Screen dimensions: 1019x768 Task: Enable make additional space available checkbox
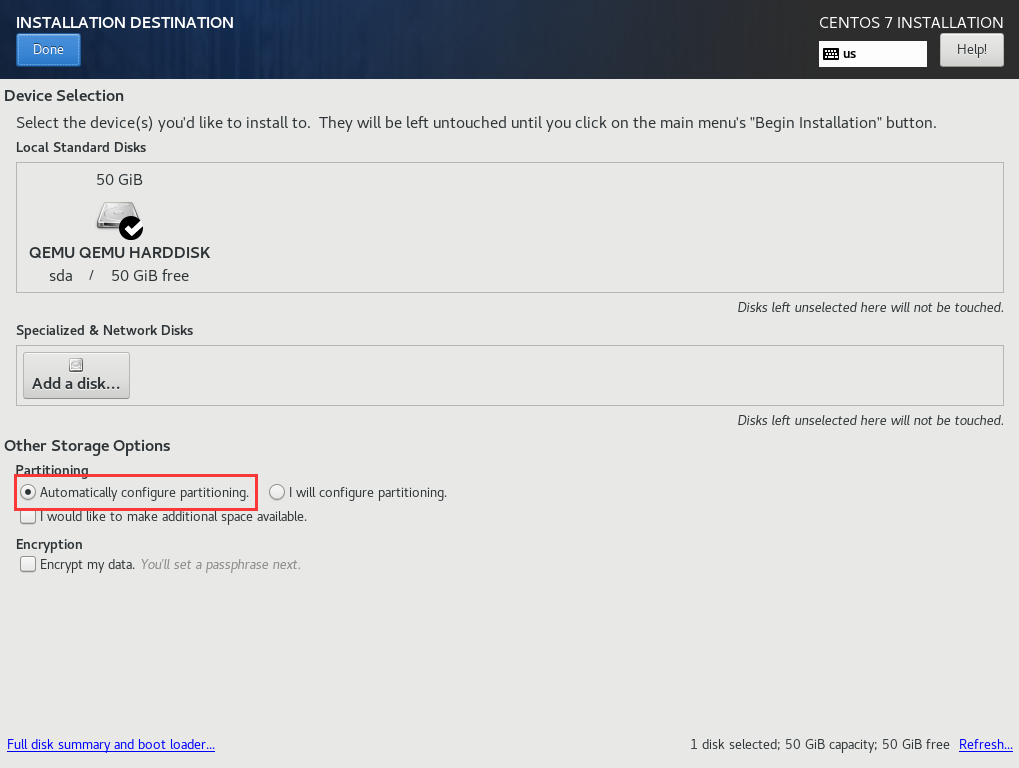tap(27, 517)
